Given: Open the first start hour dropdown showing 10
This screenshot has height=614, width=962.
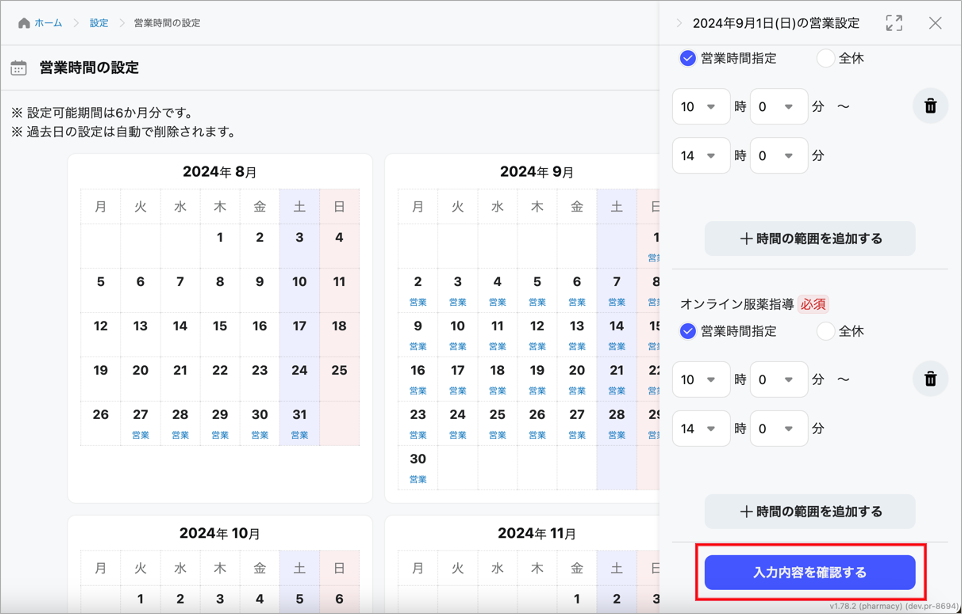Looking at the screenshot, I should coord(700,107).
